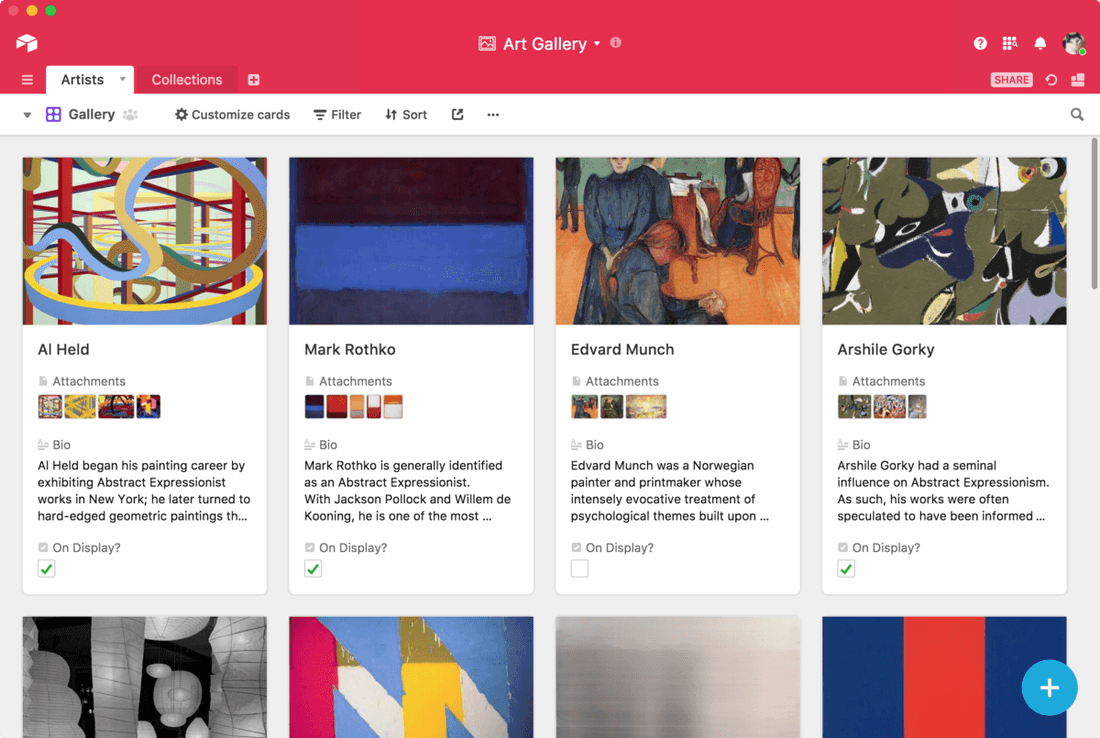The image size is (1100, 738).
Task: Add a new table with plus tab
Action: [x=254, y=80]
